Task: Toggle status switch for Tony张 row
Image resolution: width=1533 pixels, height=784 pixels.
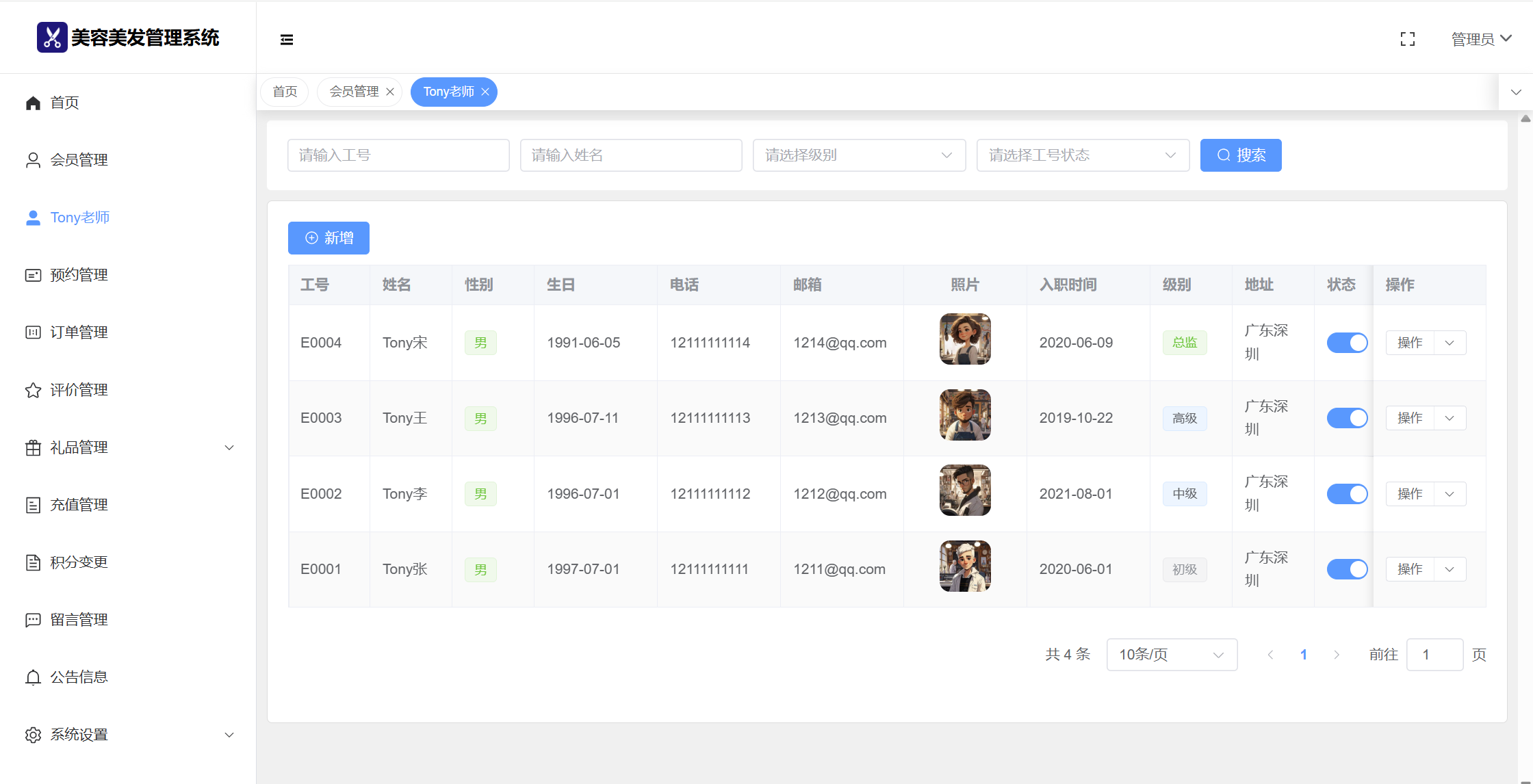Action: (x=1347, y=569)
